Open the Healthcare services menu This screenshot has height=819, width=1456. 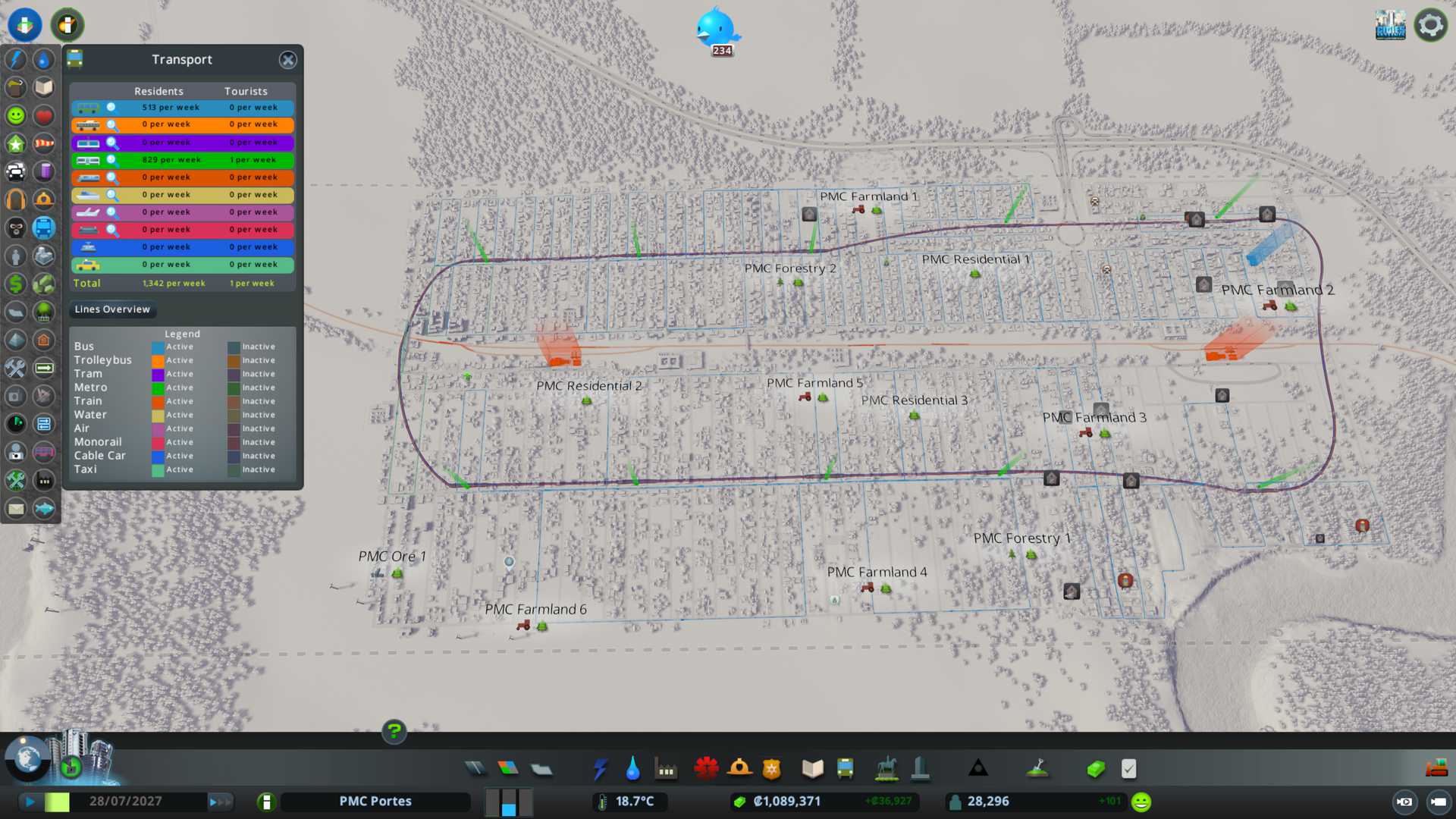[706, 769]
